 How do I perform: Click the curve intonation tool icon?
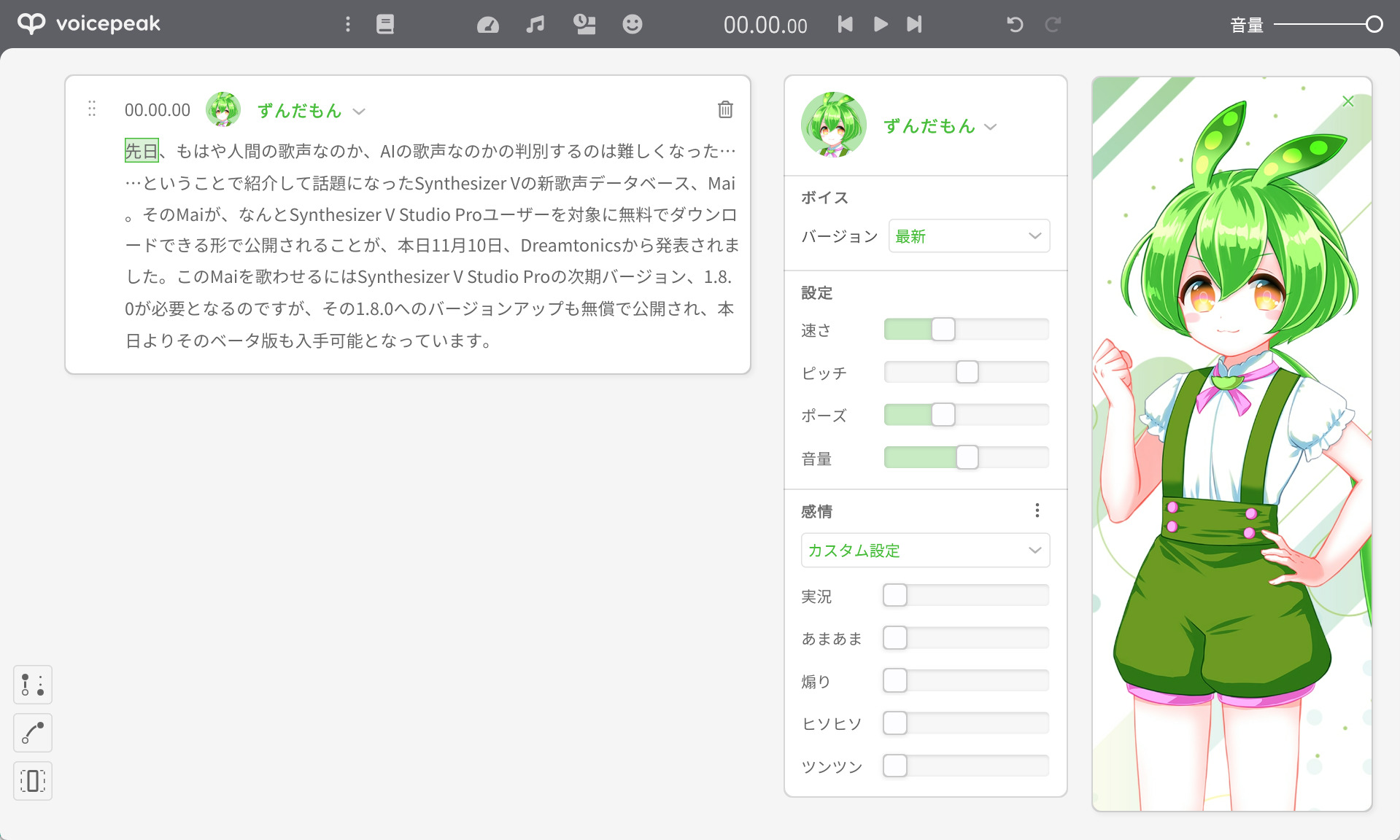[33, 733]
